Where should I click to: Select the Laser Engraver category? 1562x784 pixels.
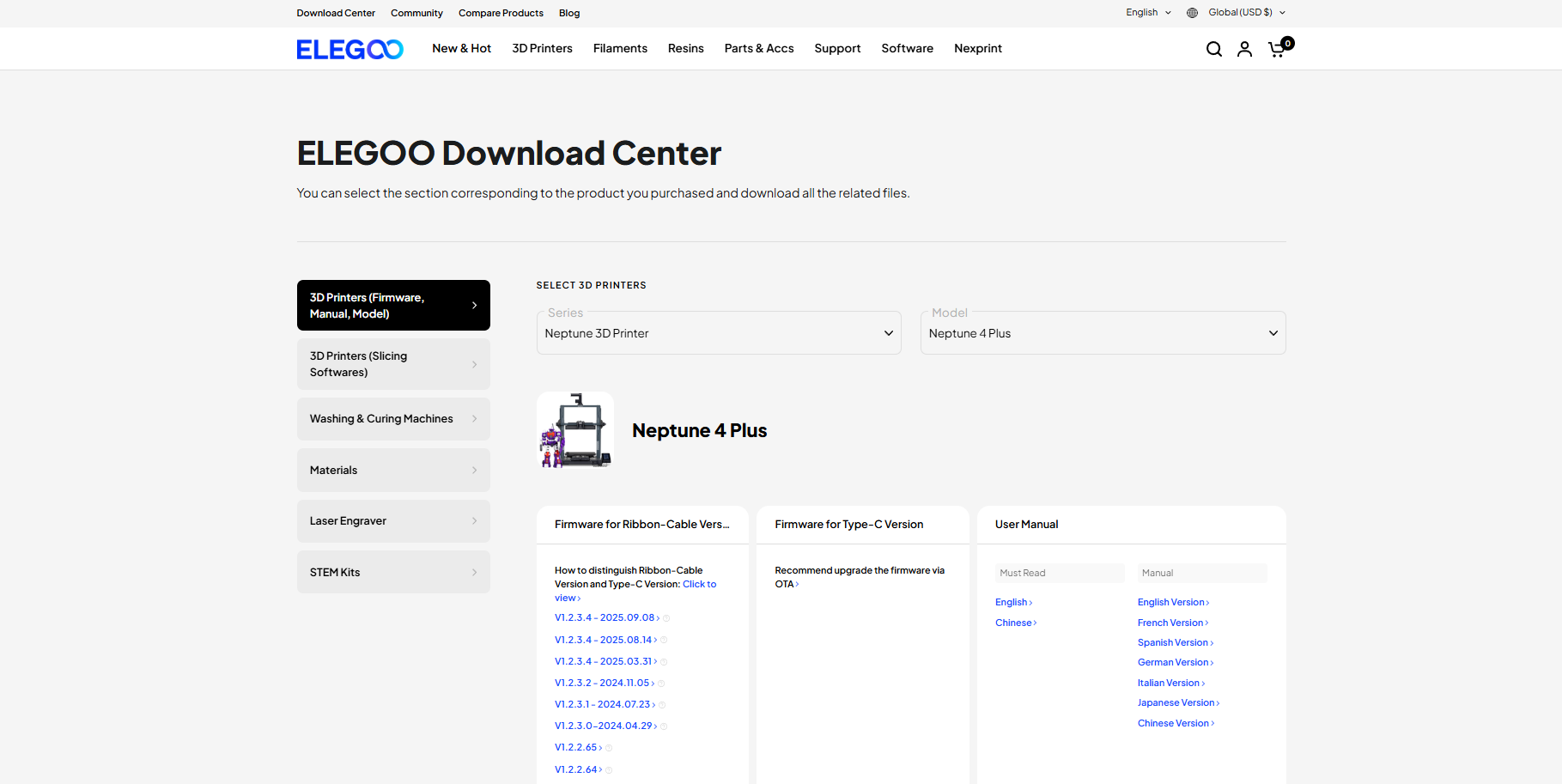pyautogui.click(x=393, y=521)
